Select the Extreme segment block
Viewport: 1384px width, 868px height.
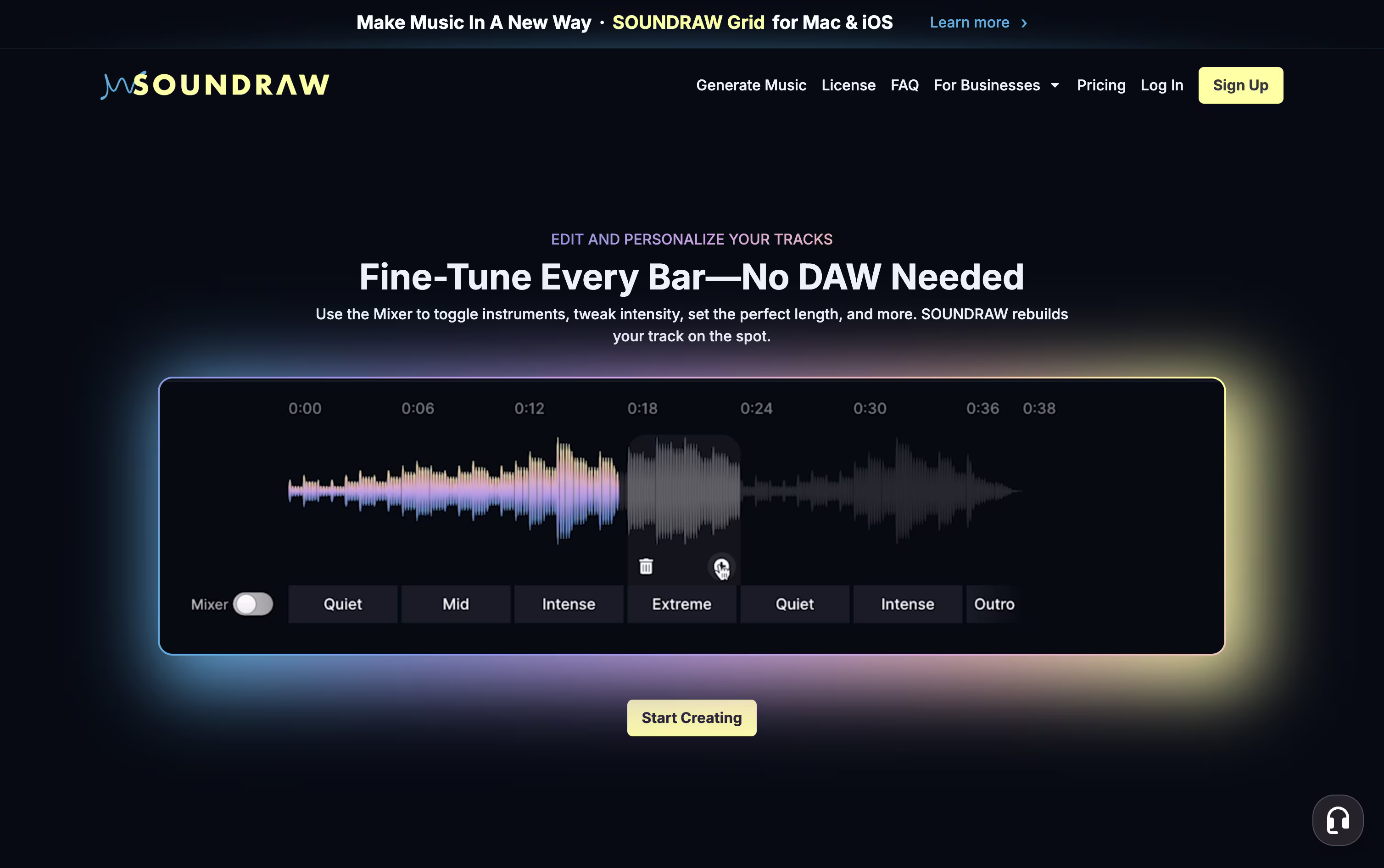point(681,604)
